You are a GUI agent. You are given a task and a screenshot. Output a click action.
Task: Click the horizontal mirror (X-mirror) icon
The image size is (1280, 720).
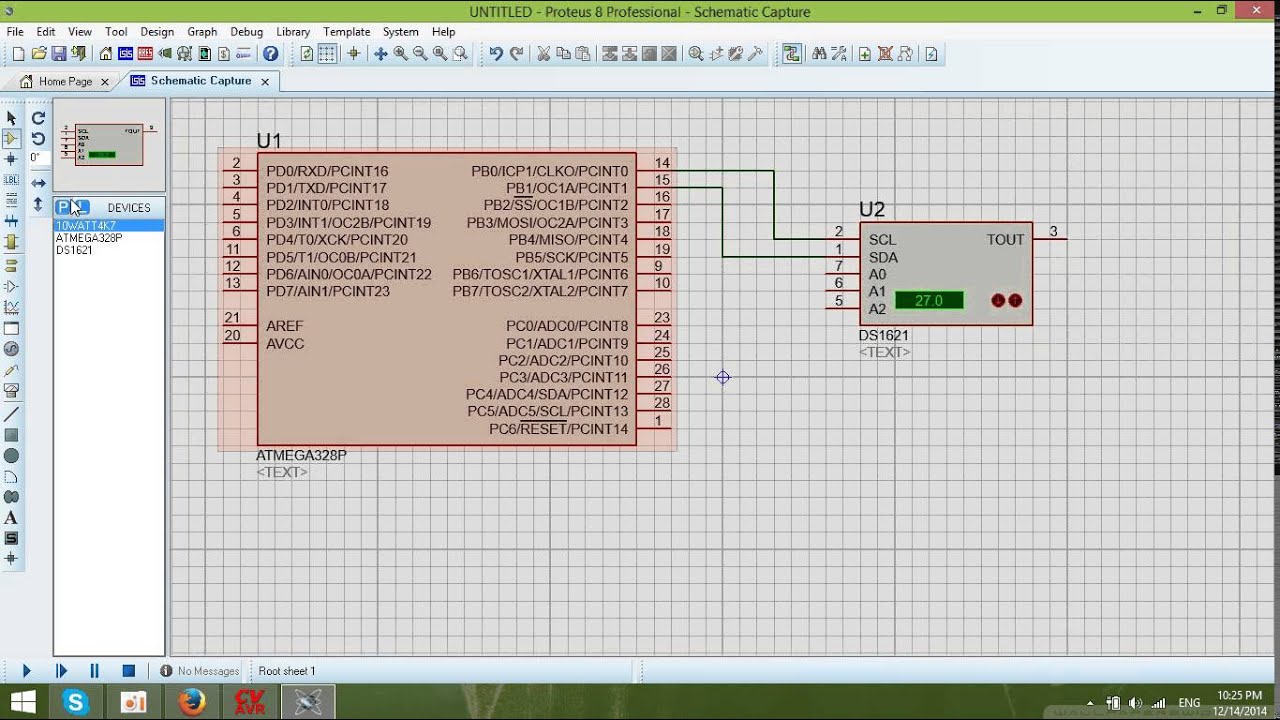coord(38,183)
